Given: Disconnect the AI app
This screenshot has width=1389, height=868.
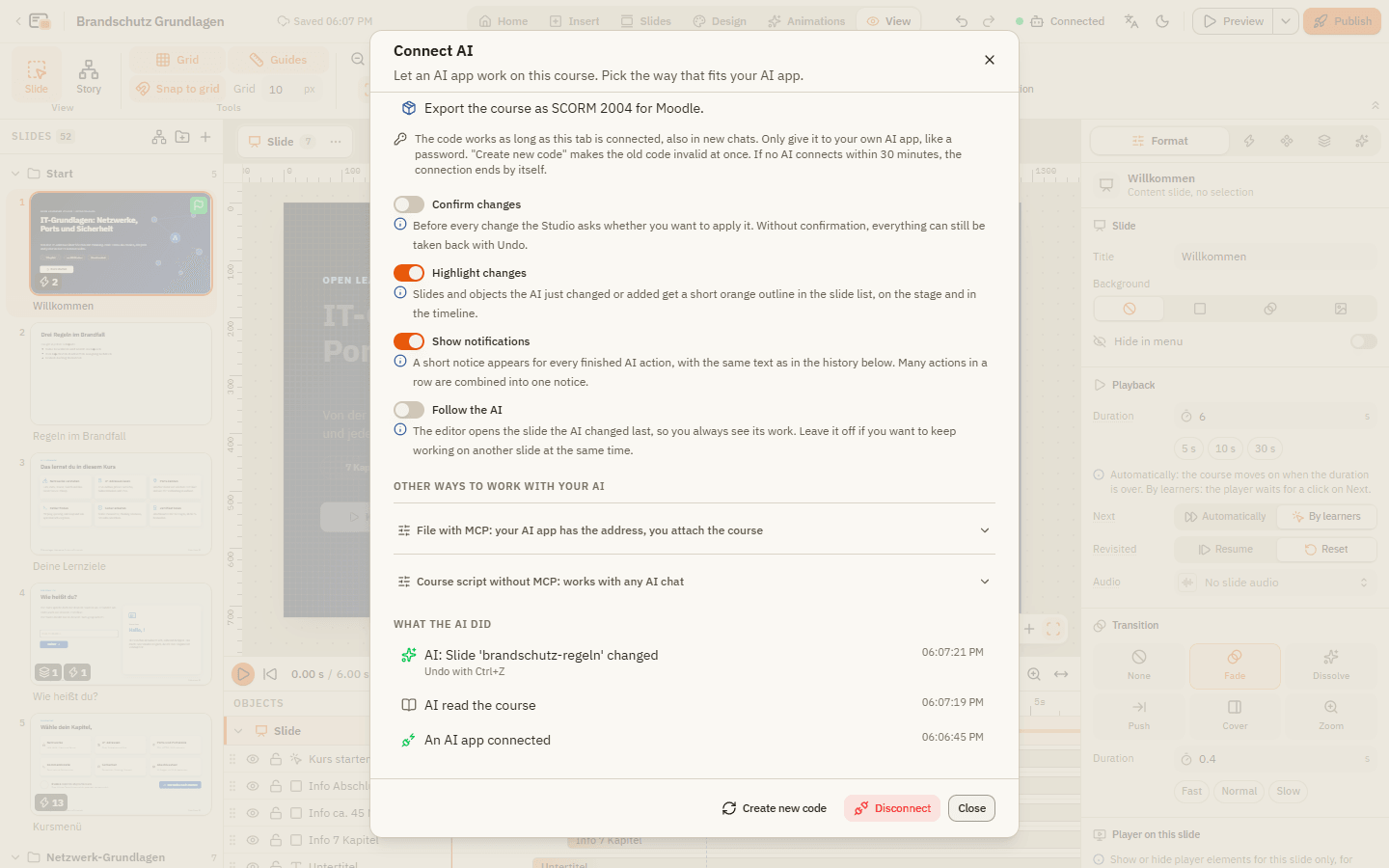Looking at the screenshot, I should tap(892, 808).
